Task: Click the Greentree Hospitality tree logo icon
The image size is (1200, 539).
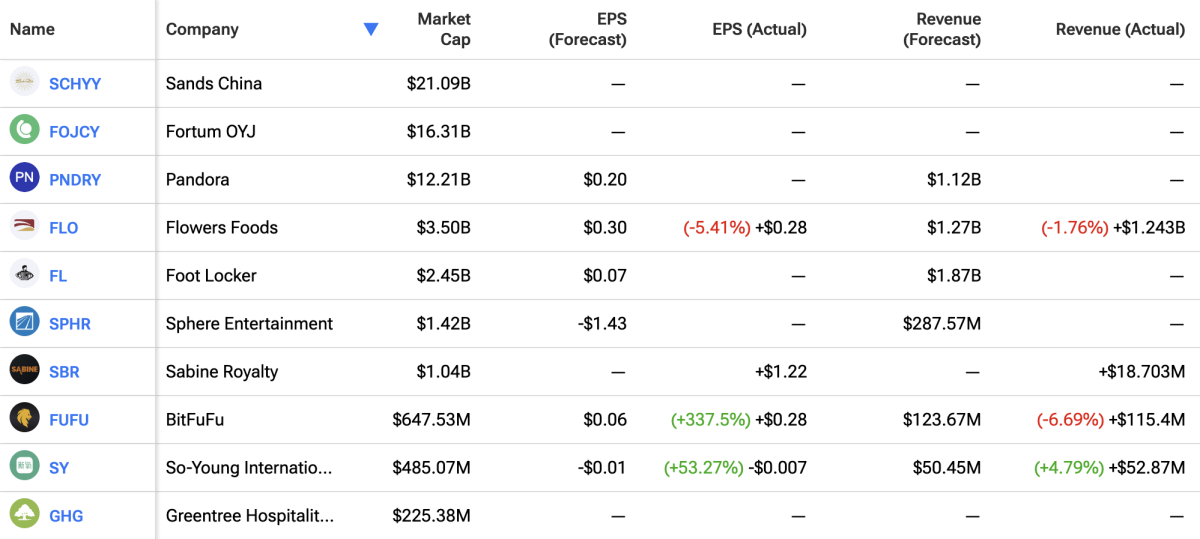Action: point(24,515)
